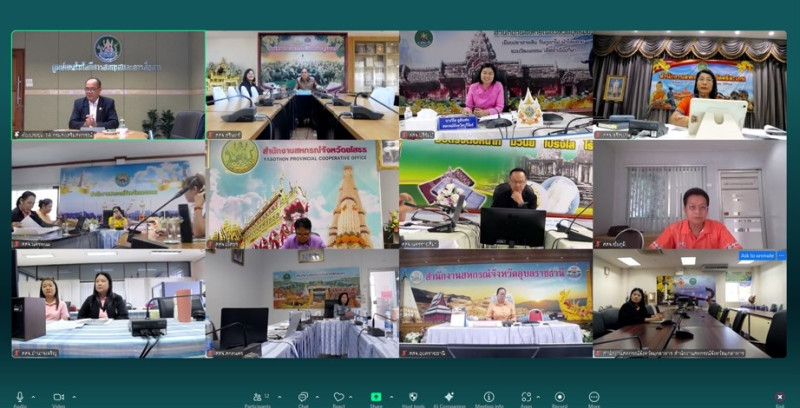This screenshot has width=800, height=408.
Task: Select the video tile of woman in pink blouse
Action: (x=496, y=85)
